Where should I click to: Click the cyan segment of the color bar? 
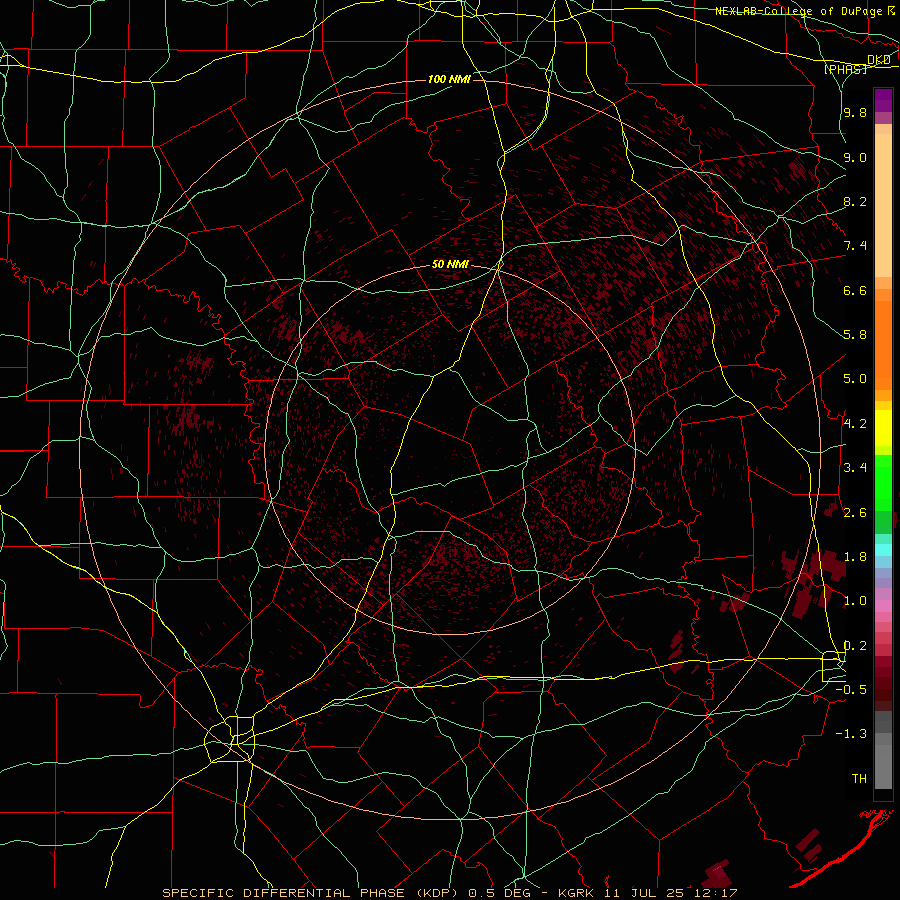pyautogui.click(x=883, y=549)
